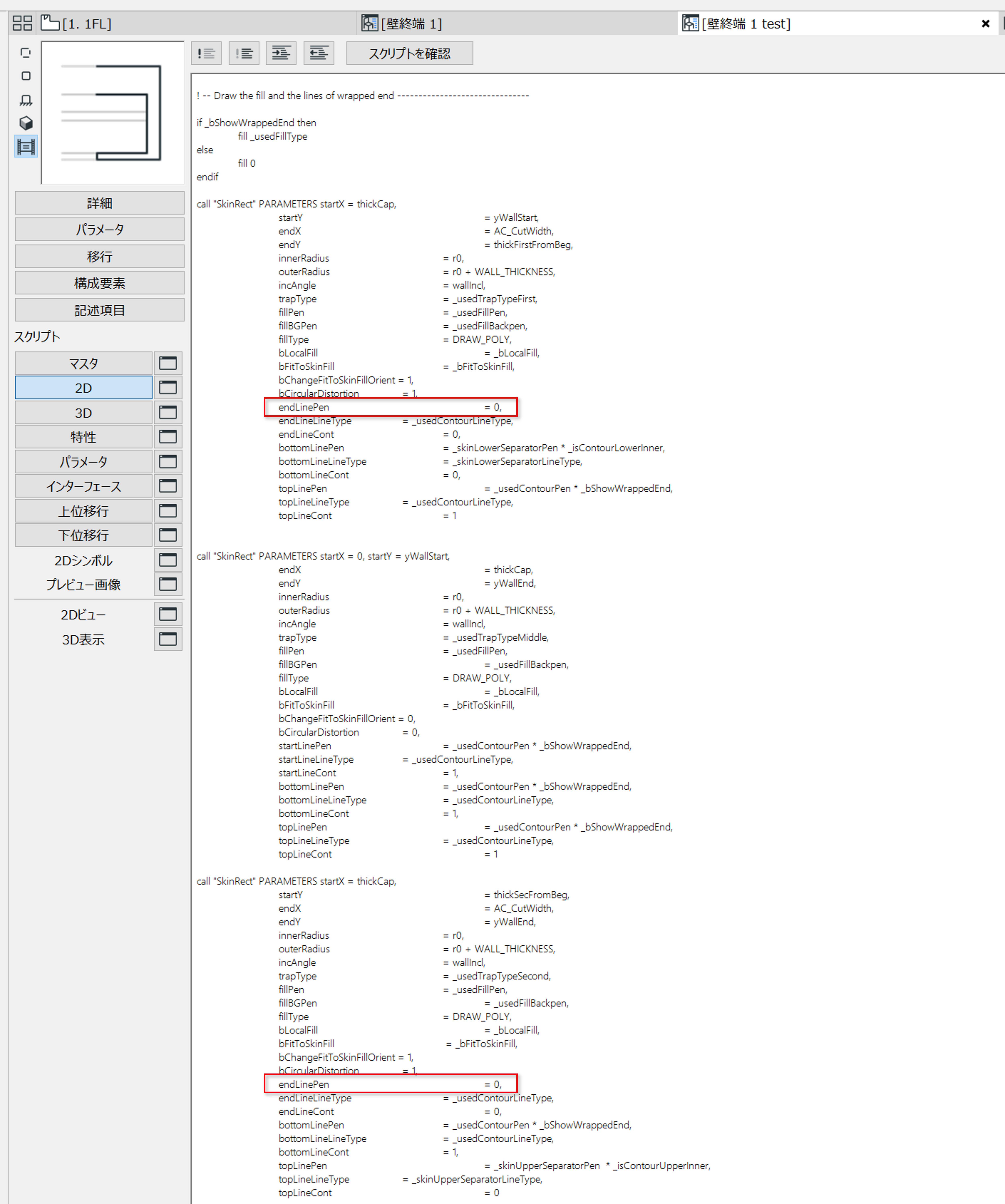
Task: Close the 壁終端 1 test tab
Action: coord(985,24)
